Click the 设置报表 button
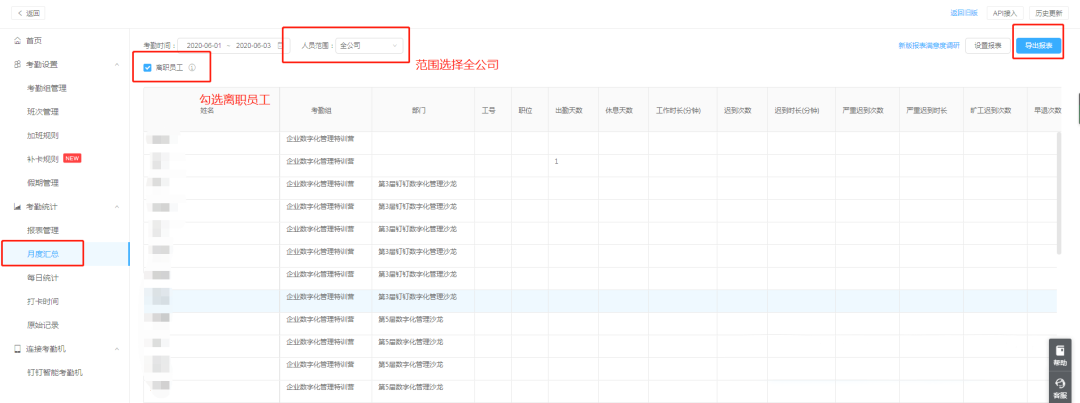 tap(988, 46)
